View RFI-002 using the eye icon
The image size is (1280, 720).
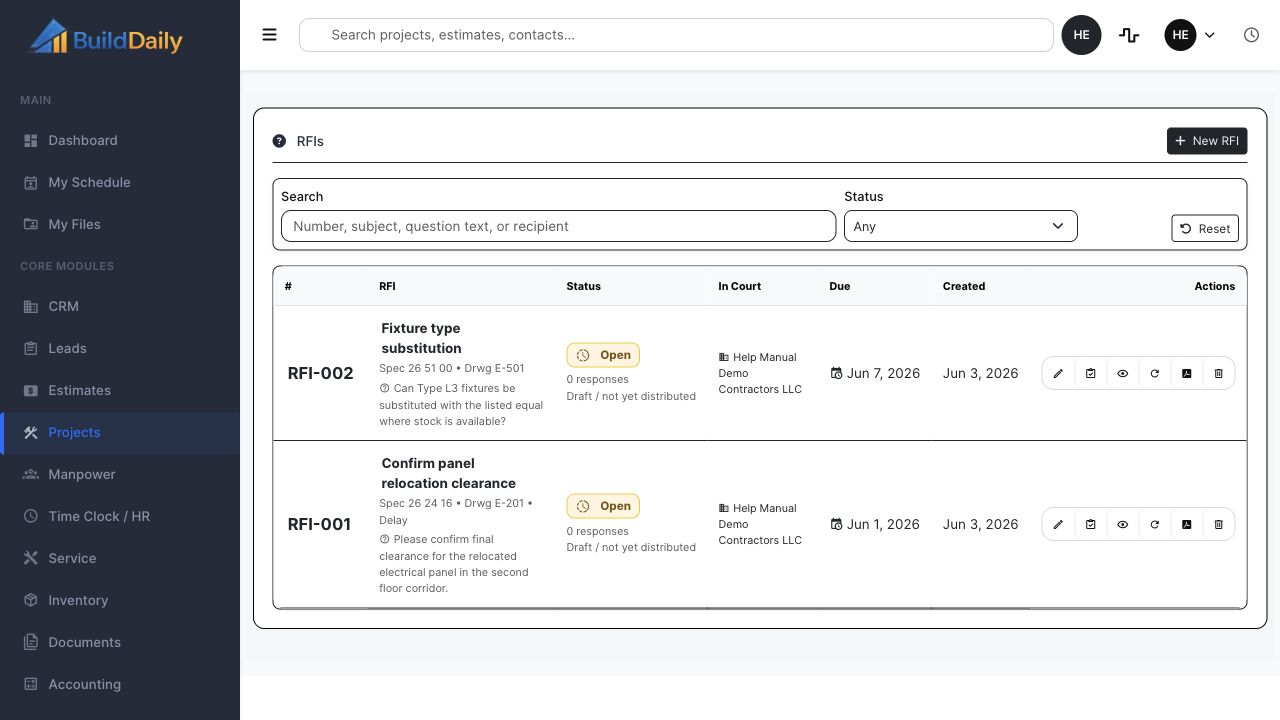tap(1122, 373)
